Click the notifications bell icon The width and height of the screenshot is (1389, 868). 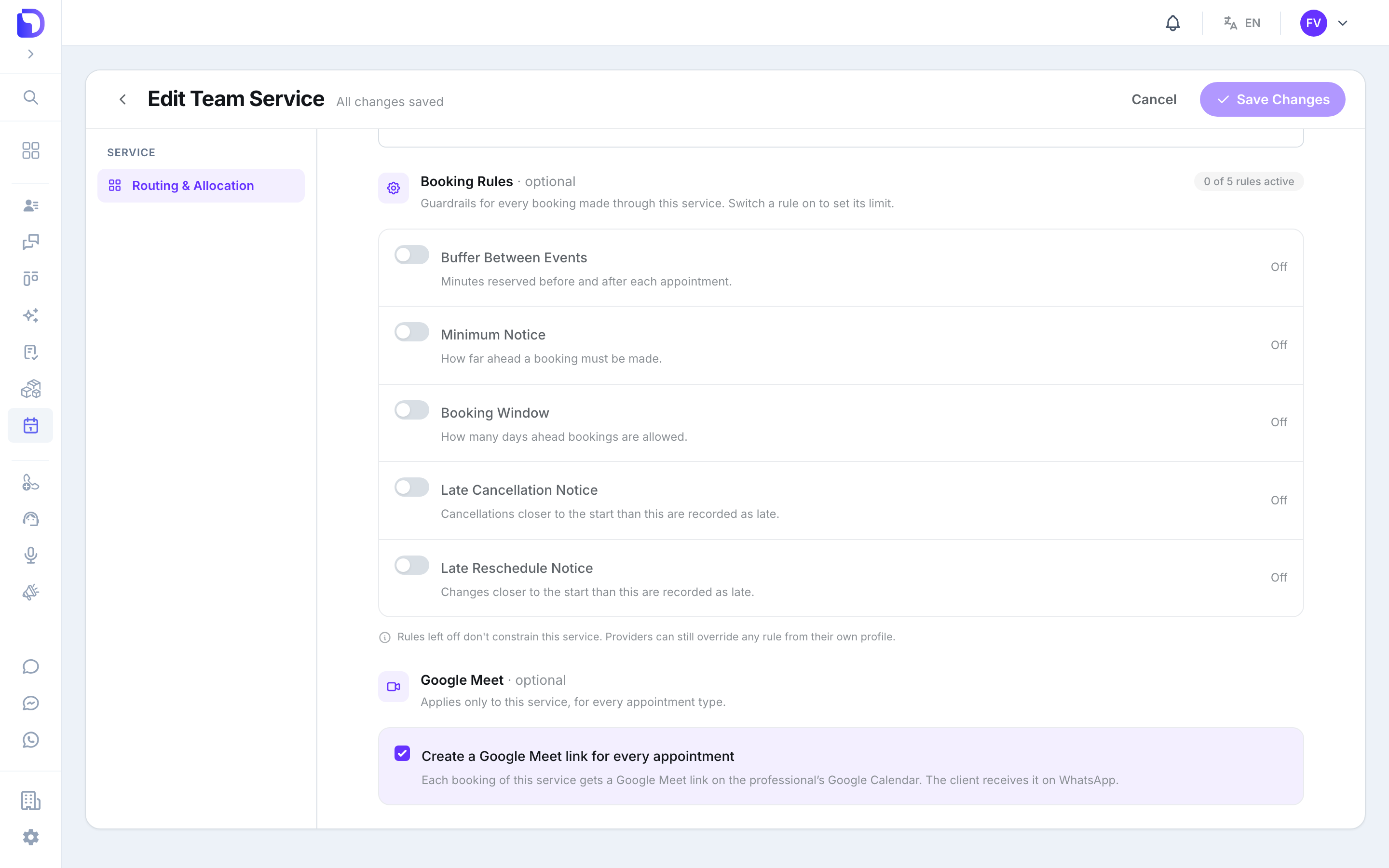(1172, 23)
